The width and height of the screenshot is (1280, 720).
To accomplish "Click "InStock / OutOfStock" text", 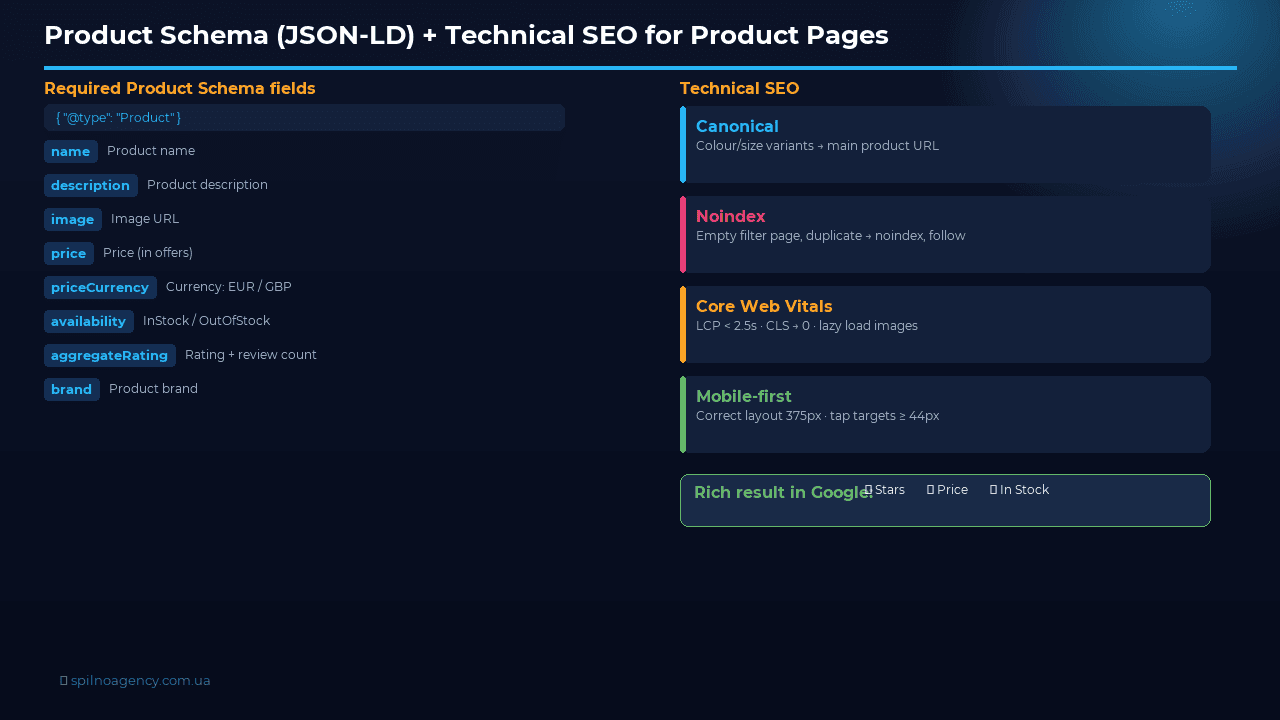I will click(x=206, y=321).
